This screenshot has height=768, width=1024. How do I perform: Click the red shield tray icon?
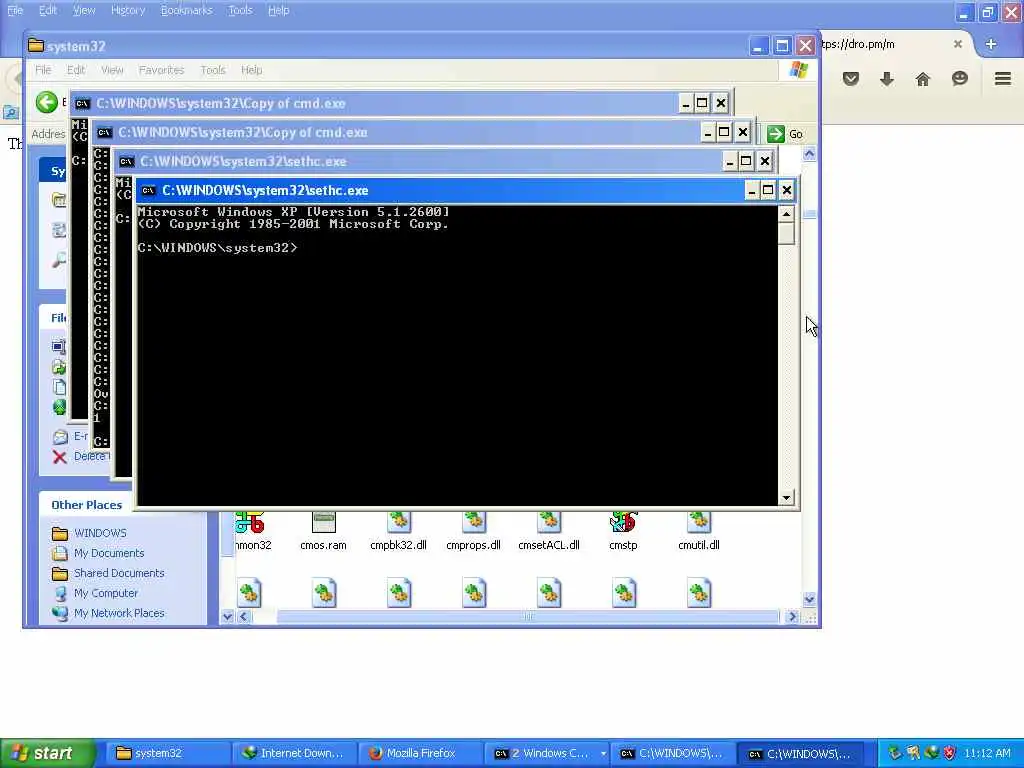click(950, 753)
